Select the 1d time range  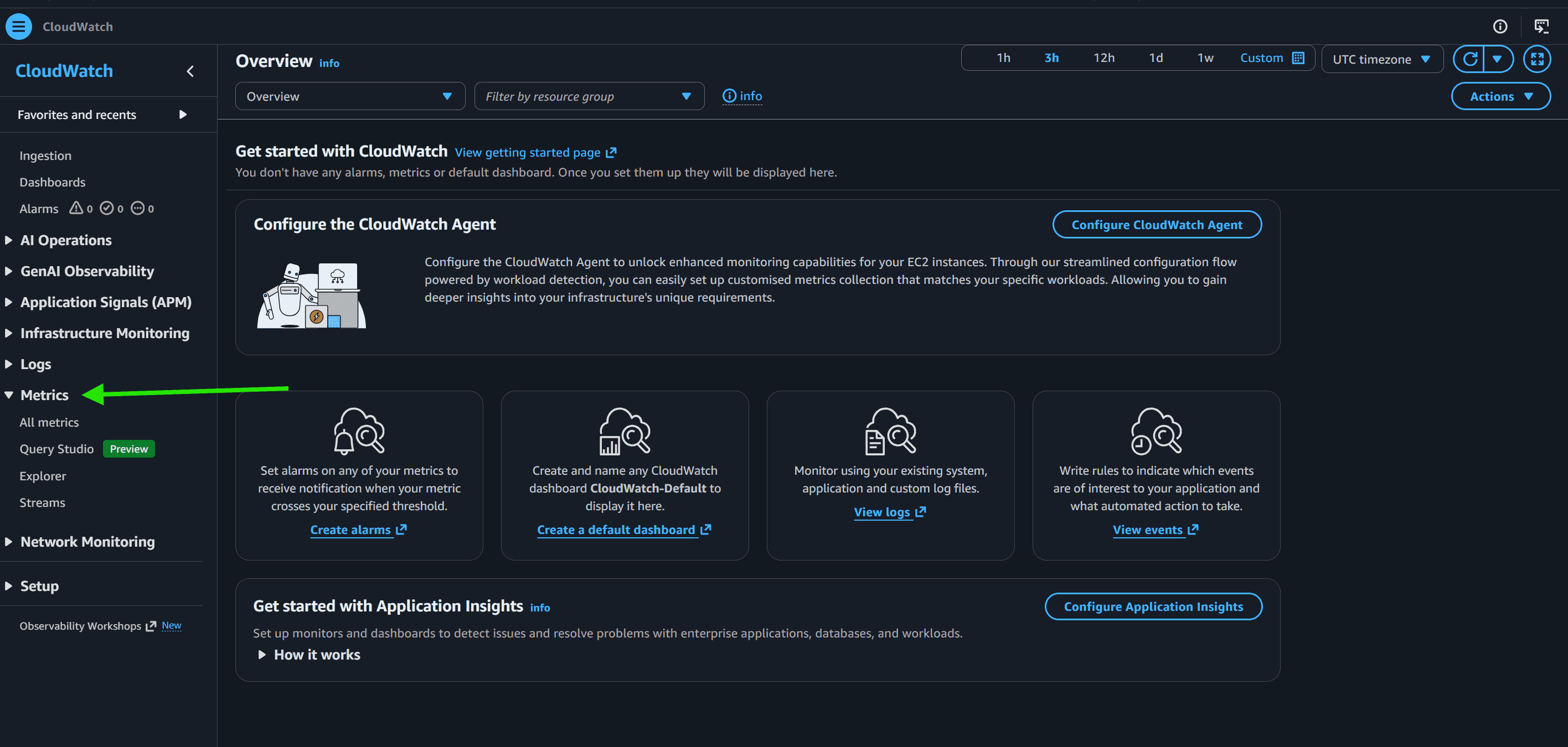tap(1156, 58)
